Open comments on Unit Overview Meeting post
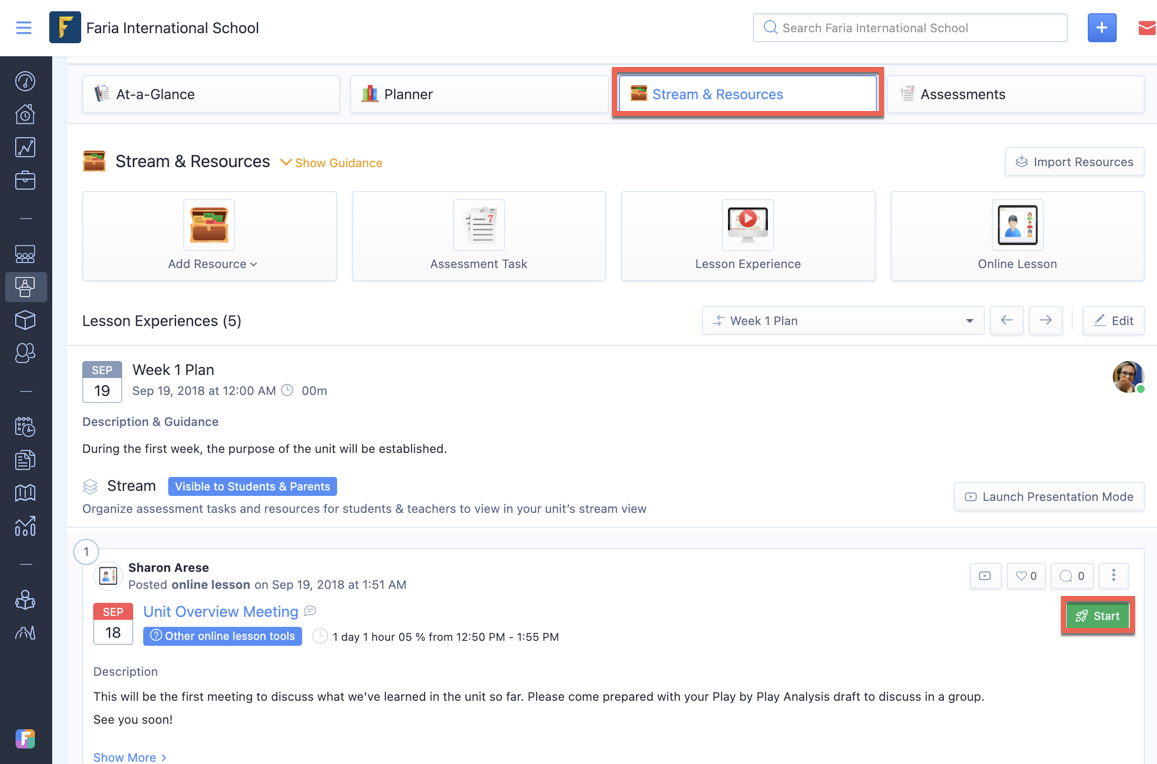Image resolution: width=1157 pixels, height=764 pixels. pyautogui.click(x=1072, y=576)
